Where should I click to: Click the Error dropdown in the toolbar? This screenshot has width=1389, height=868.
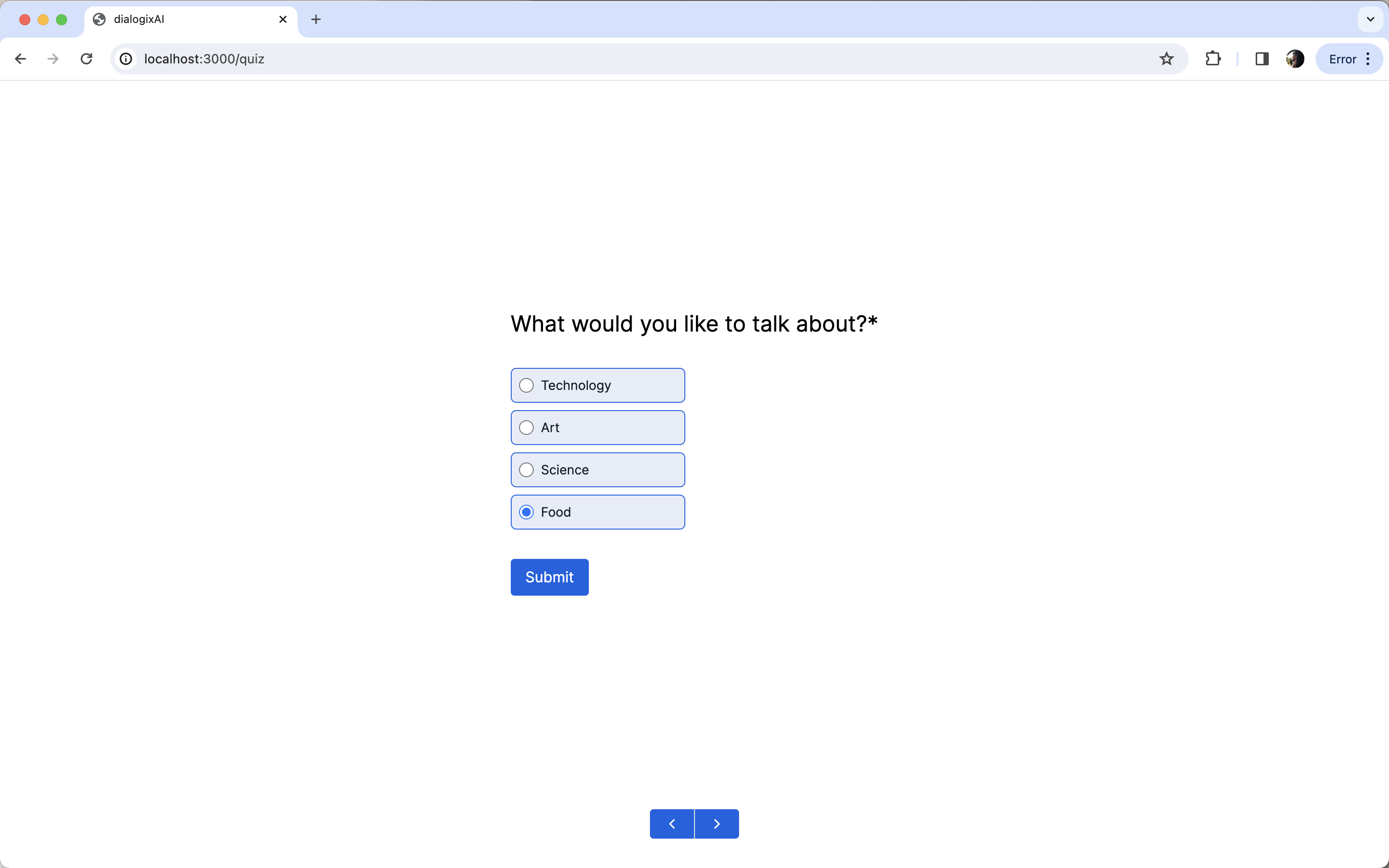(1343, 59)
